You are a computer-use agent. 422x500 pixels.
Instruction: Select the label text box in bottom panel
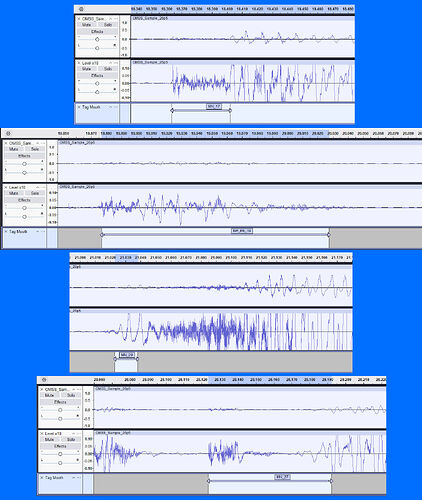coord(283,477)
